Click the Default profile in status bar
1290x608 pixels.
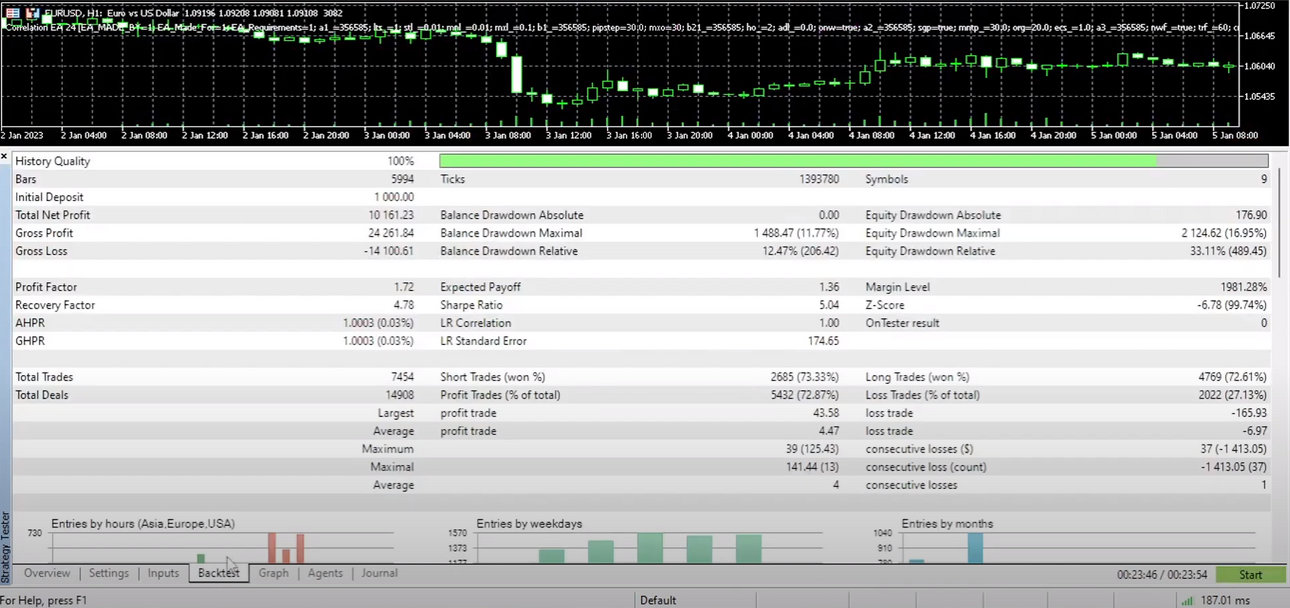[658, 600]
